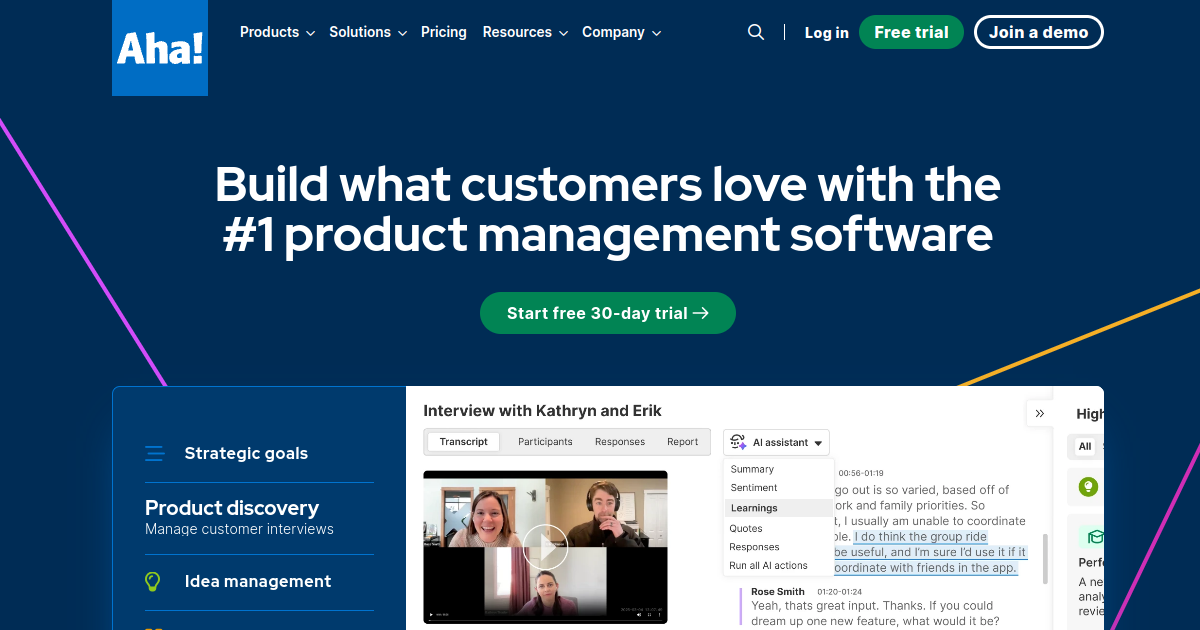This screenshot has width=1200, height=630.
Task: Click the 01:20-01:24 timestamp
Action: 839,592
